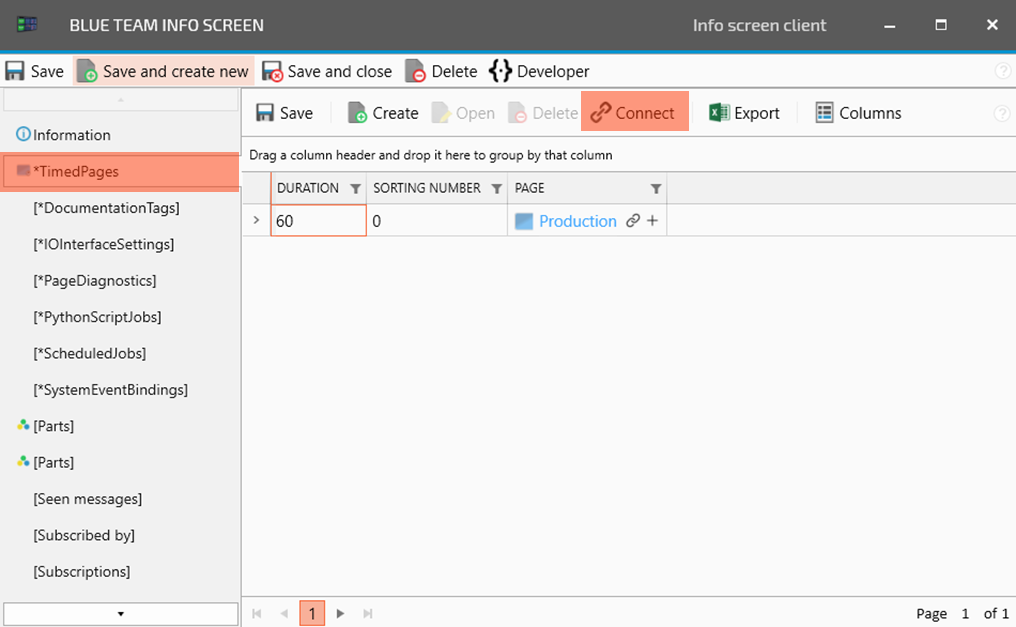The height and width of the screenshot is (627, 1016).
Task: Open Page column filter
Action: 655,189
